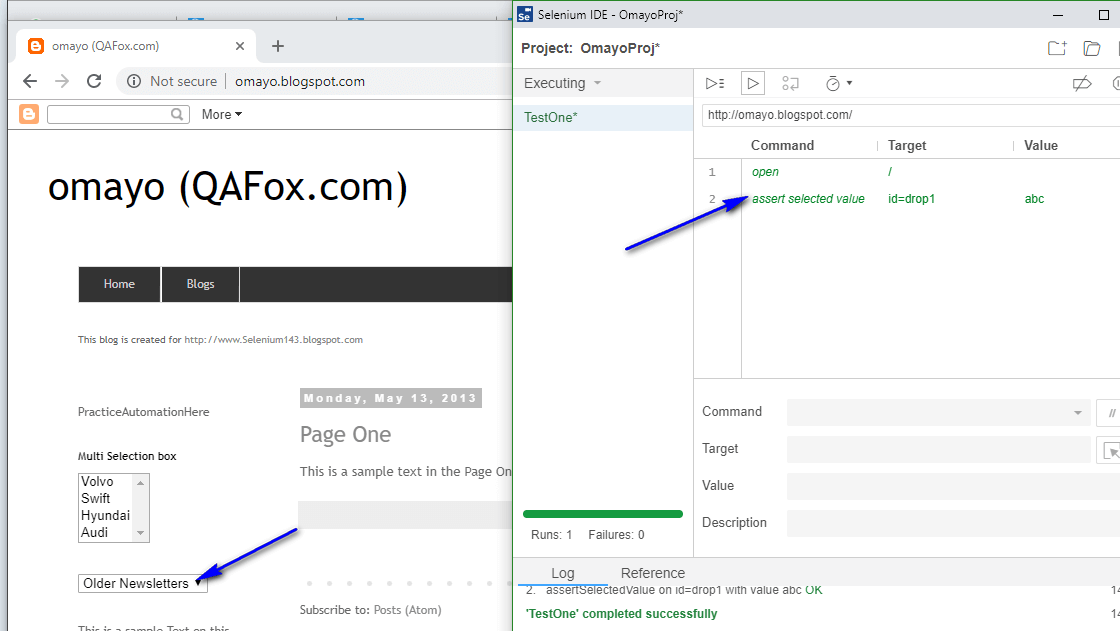Maximize the Selenium IDE window
This screenshot has height=631, width=1120.
tap(1104, 15)
